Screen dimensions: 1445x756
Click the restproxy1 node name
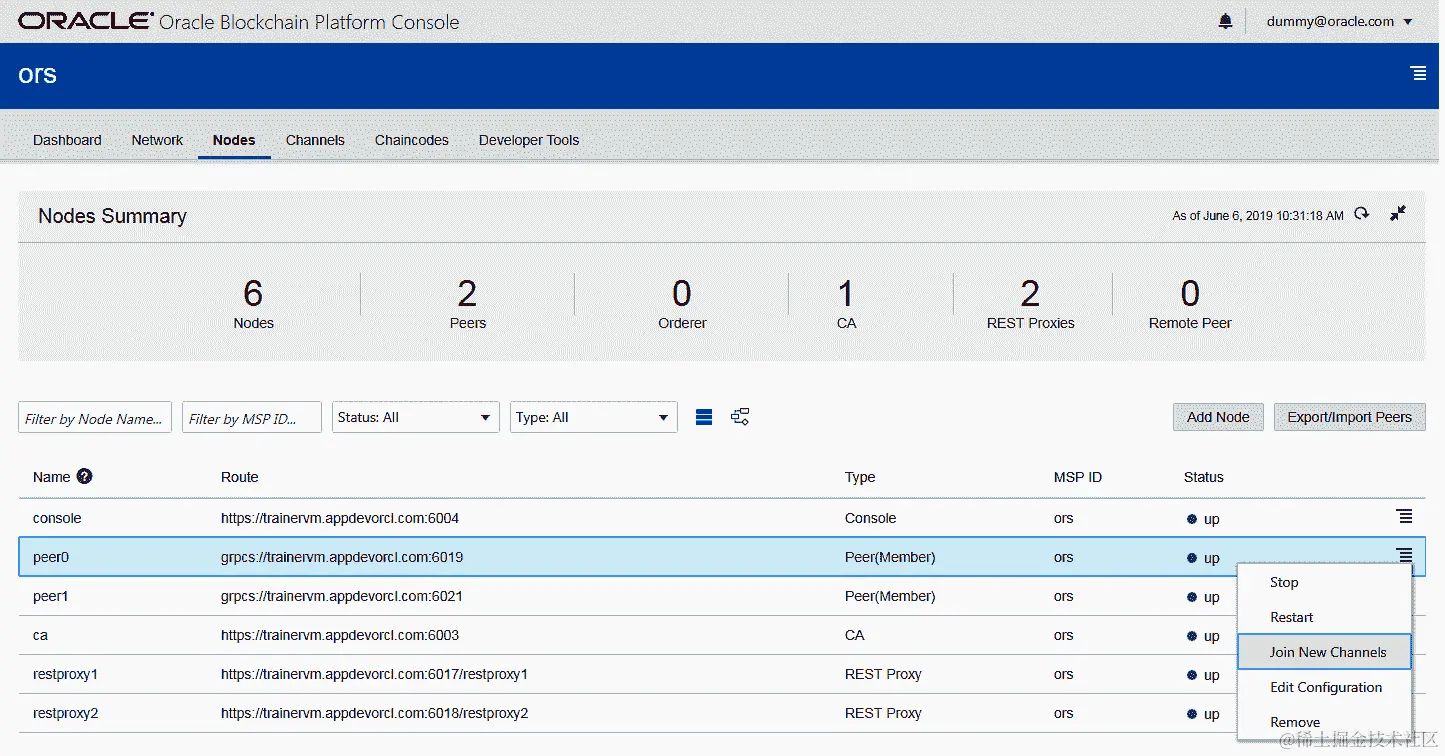[x=66, y=674]
